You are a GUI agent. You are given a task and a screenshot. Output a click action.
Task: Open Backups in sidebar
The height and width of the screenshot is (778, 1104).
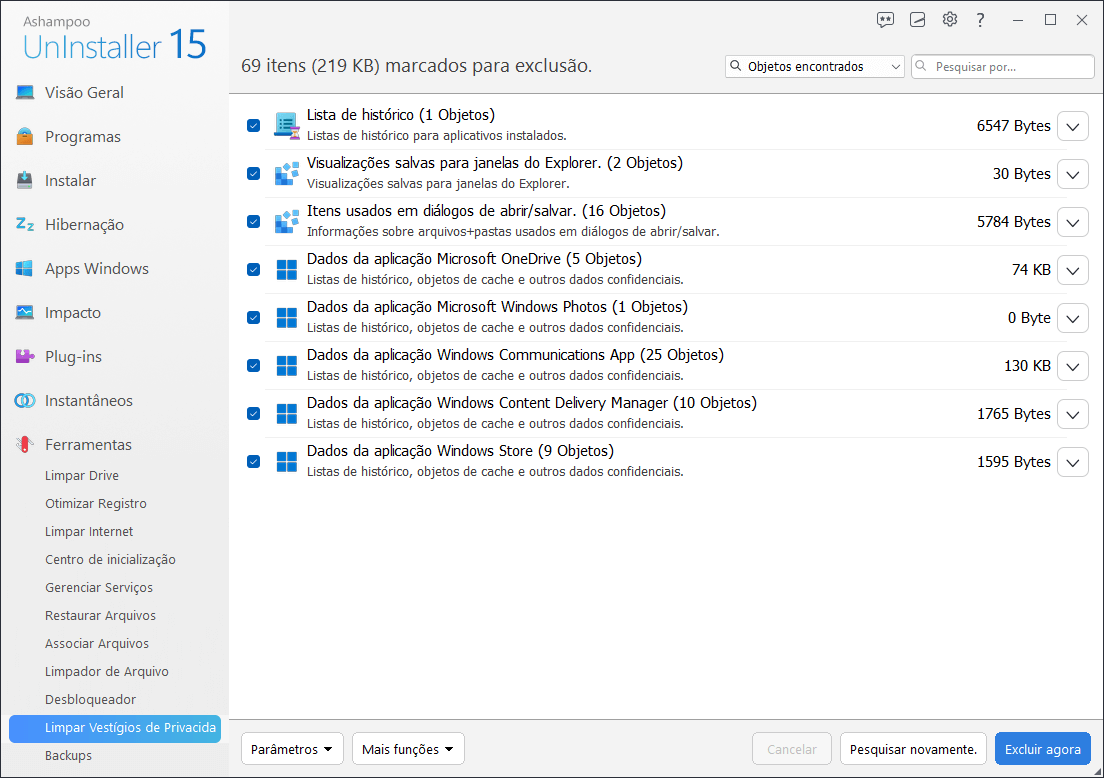pyautogui.click(x=68, y=755)
